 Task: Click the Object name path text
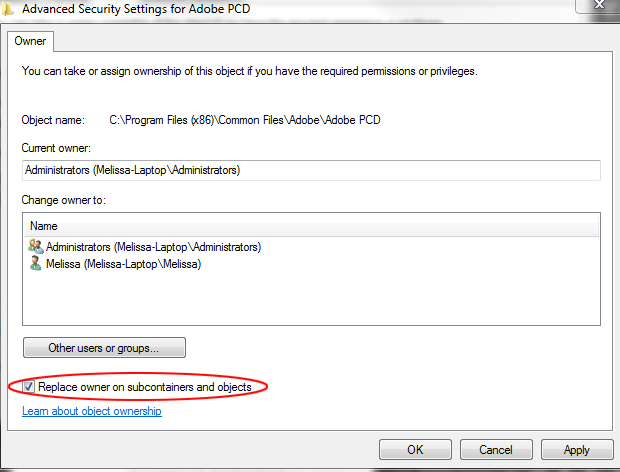245,120
